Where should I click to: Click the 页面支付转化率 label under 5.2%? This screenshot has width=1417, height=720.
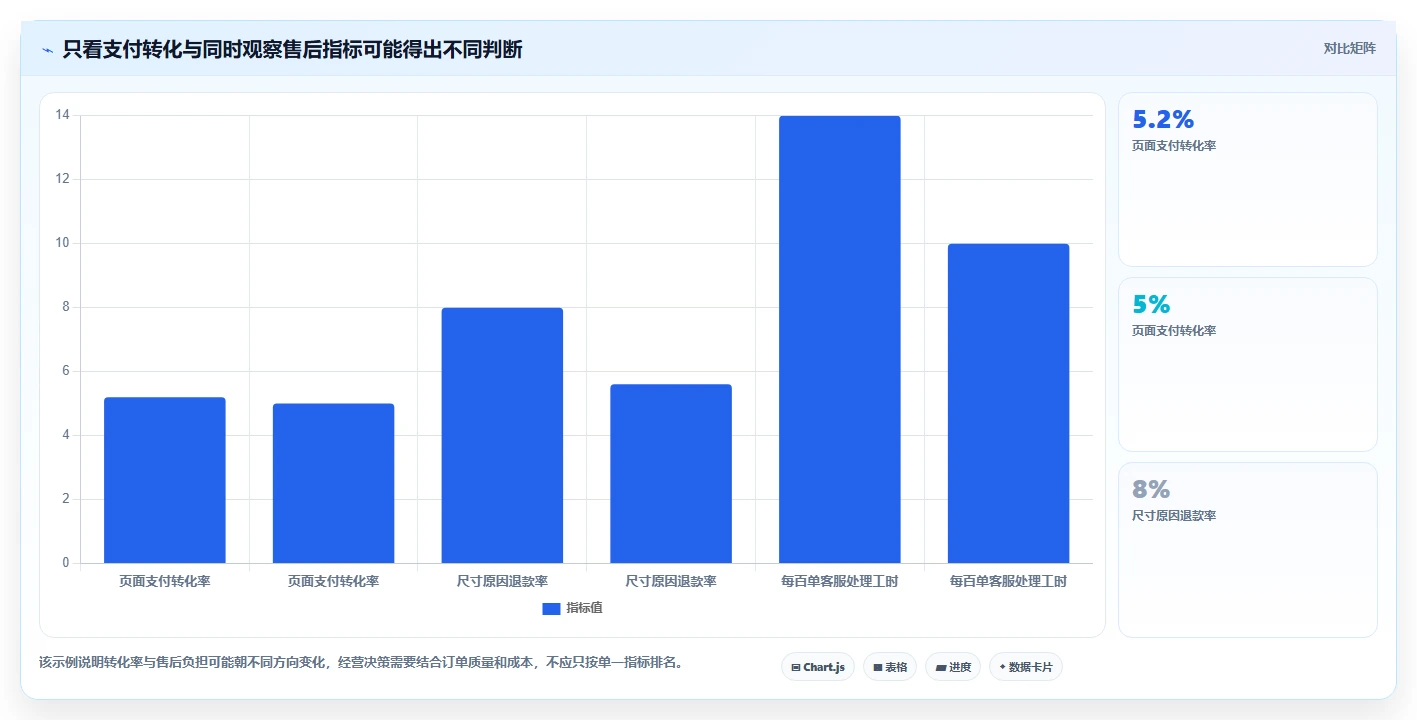tap(1174, 146)
